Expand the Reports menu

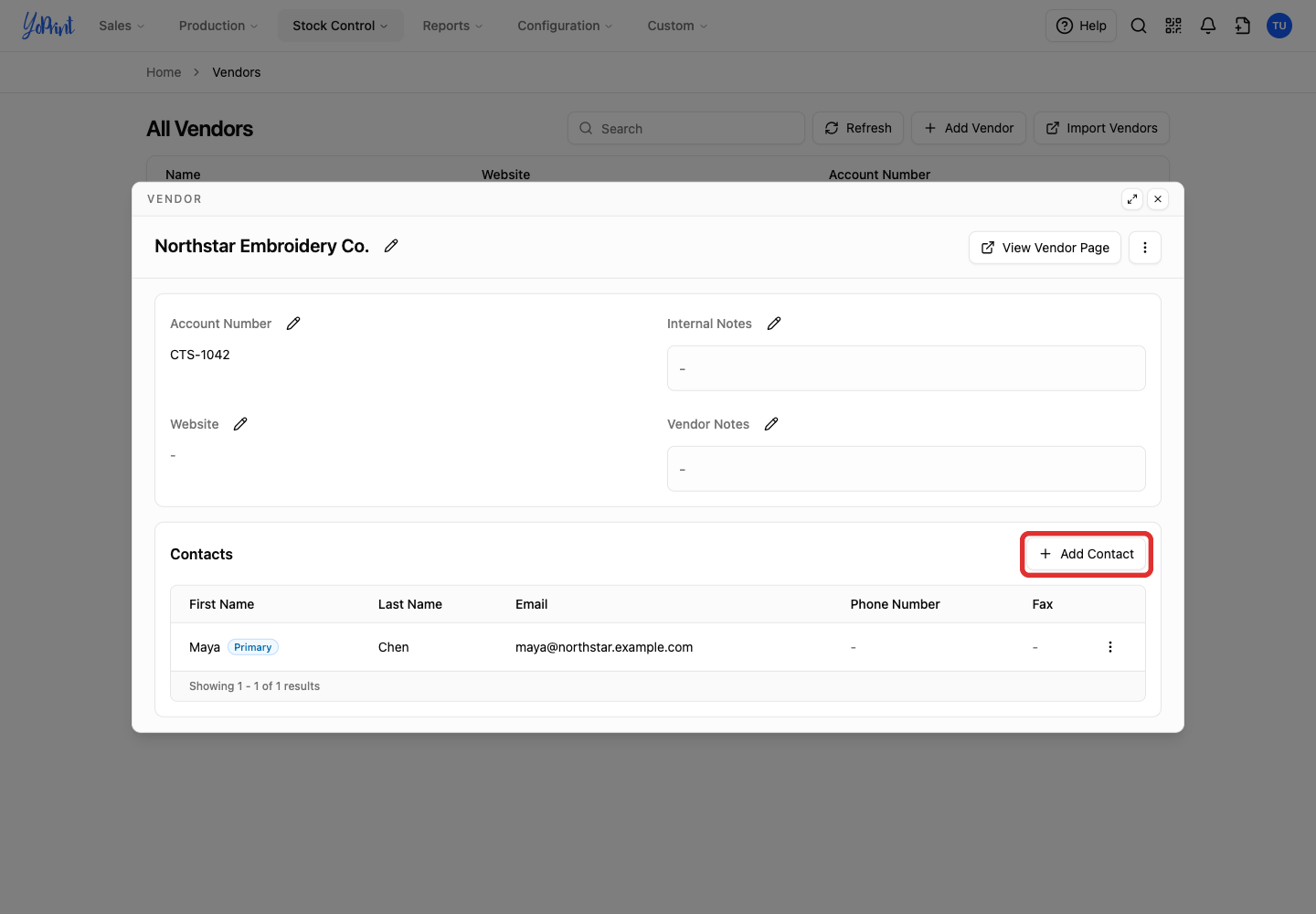click(452, 26)
